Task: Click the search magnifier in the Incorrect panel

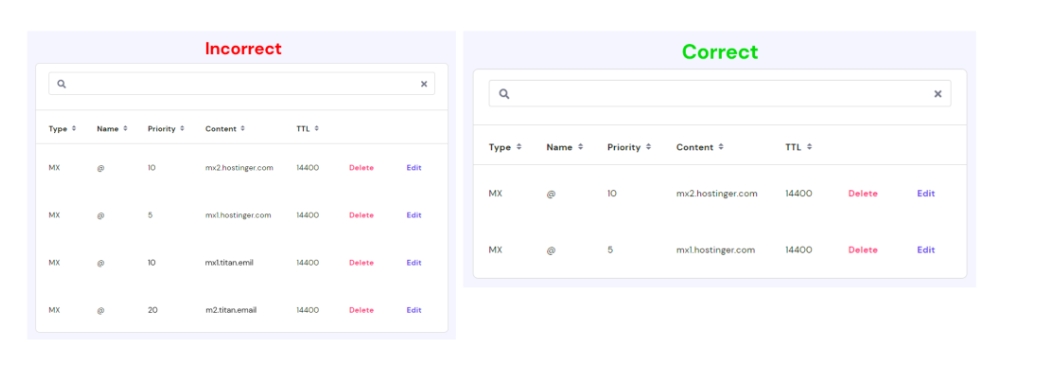Action: point(62,84)
